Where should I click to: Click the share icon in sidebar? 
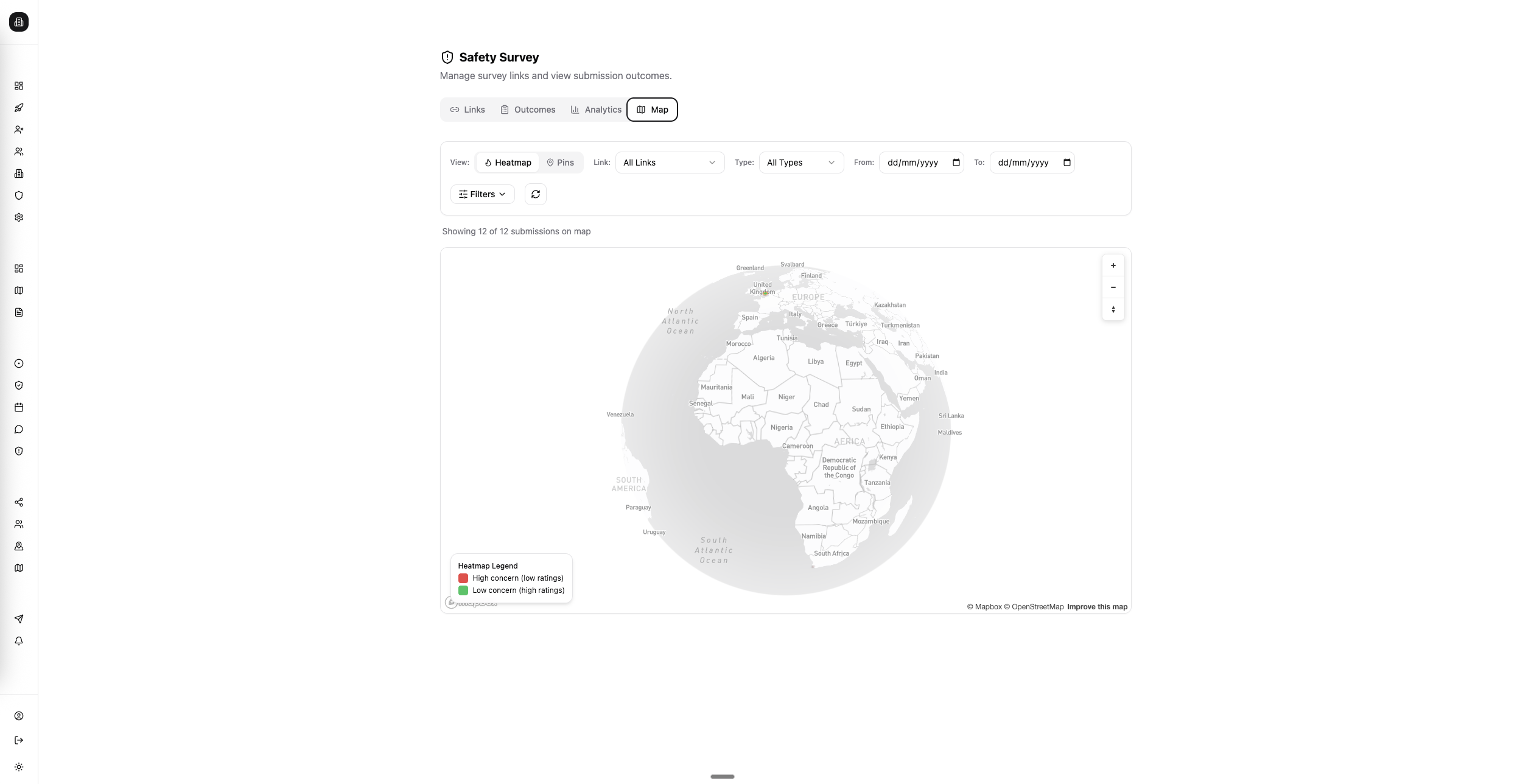pos(19,502)
